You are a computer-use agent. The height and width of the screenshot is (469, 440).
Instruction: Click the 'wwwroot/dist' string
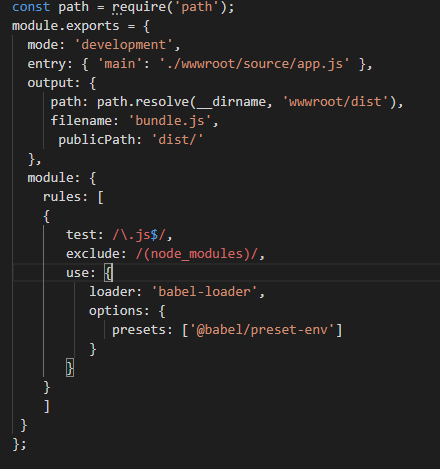tap(335, 102)
